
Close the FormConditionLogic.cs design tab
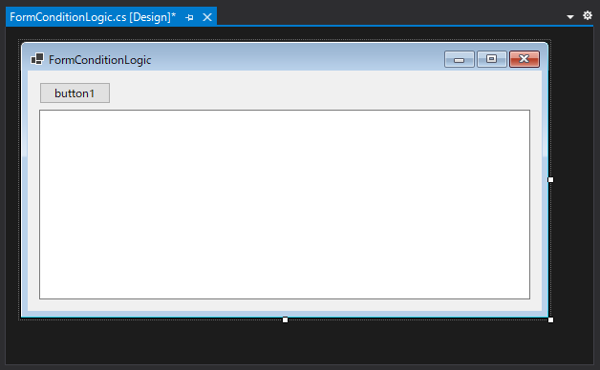[207, 17]
